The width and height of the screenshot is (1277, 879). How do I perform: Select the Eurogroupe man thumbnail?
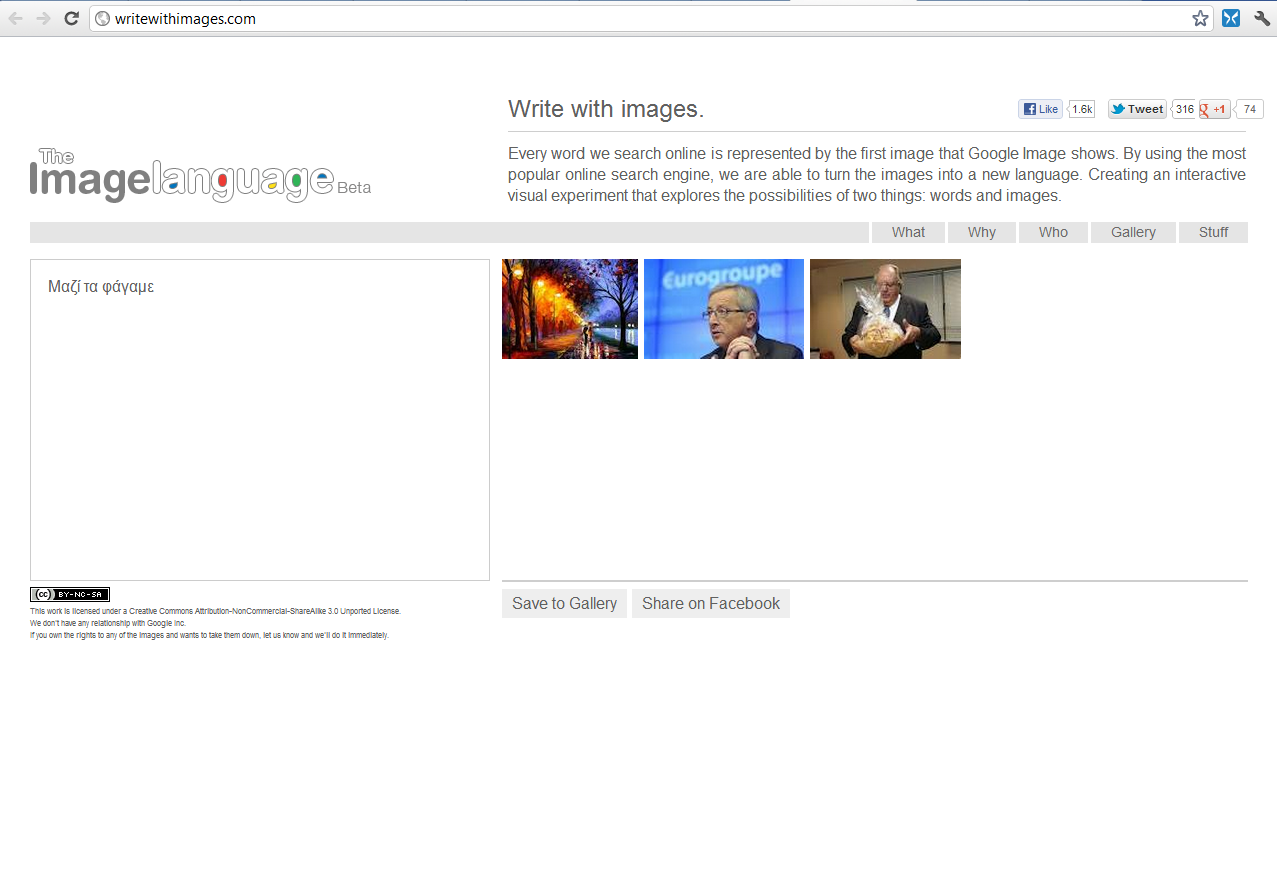[724, 309]
